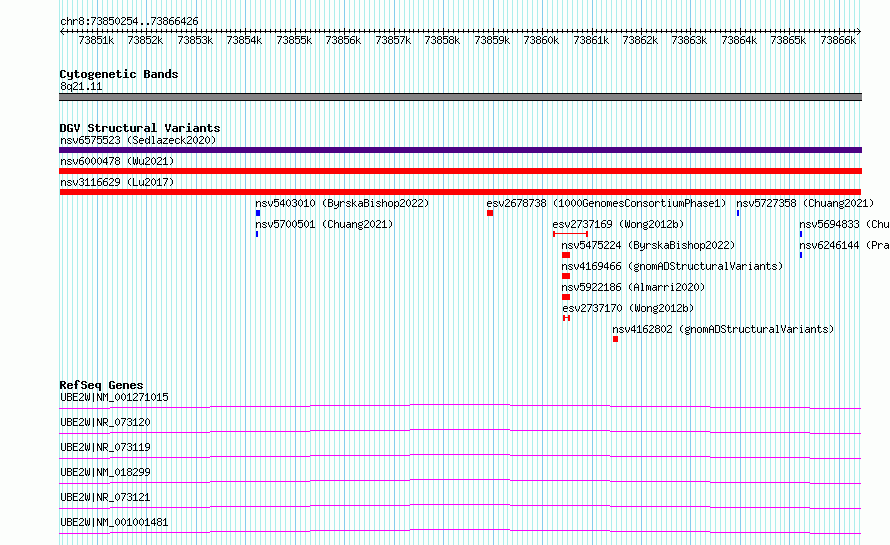Click red marker under esv2678738
The width and height of the screenshot is (890, 545).
(x=490, y=213)
